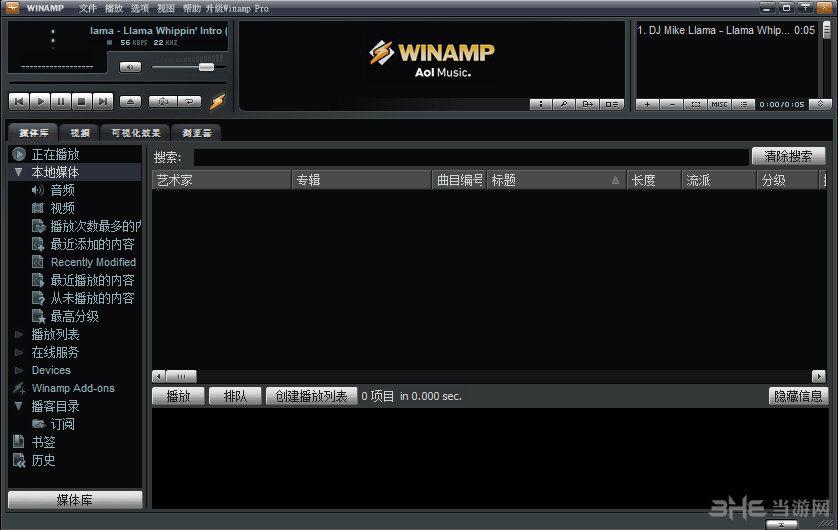Open 历史 in the sidebar

(x=43, y=461)
